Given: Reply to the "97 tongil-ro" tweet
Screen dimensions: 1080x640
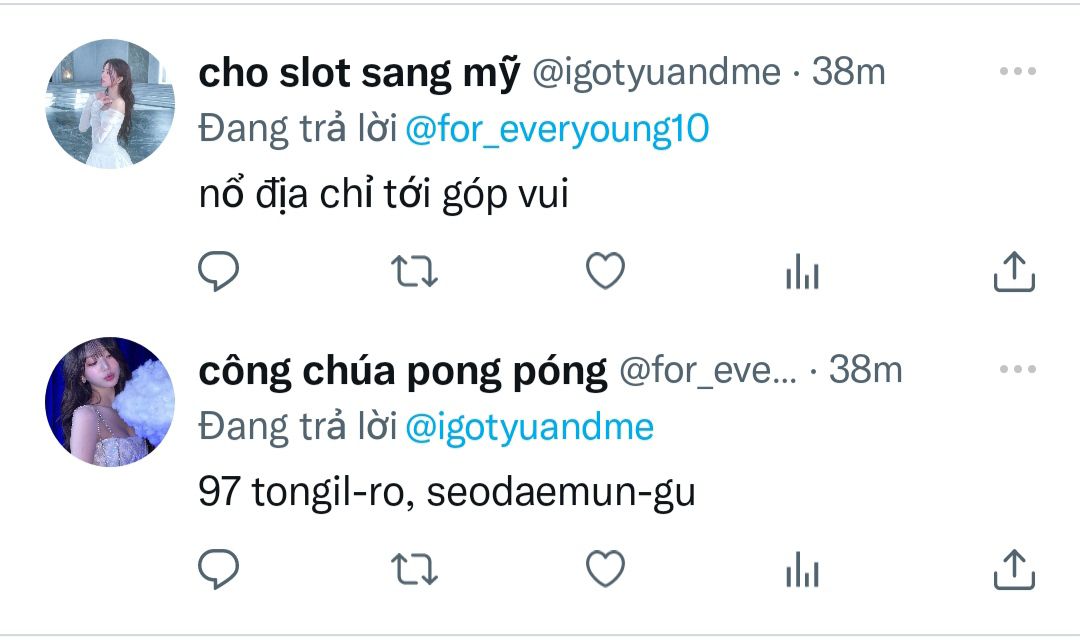Looking at the screenshot, I should click(x=218, y=569).
